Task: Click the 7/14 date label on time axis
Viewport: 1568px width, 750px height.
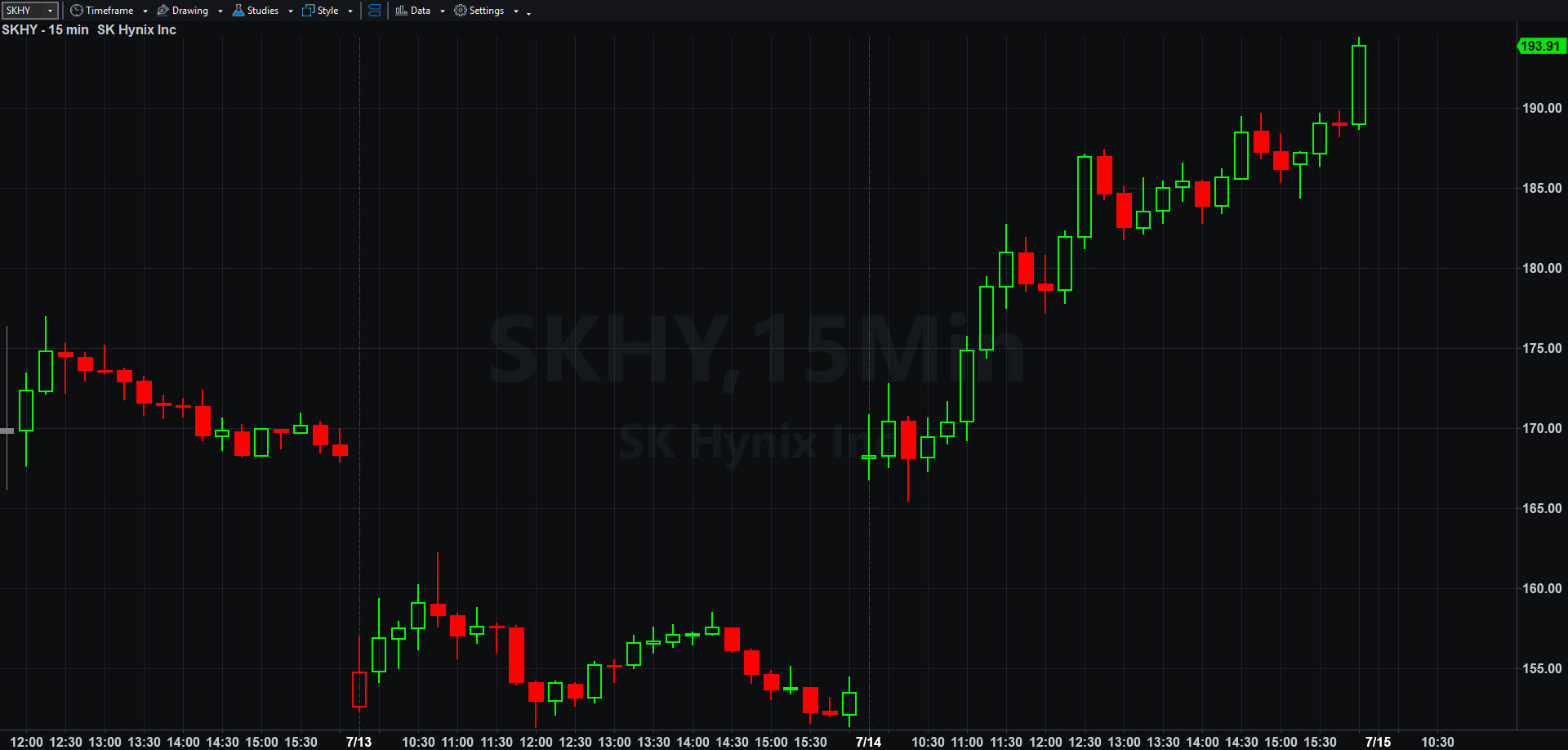Action: 868,742
